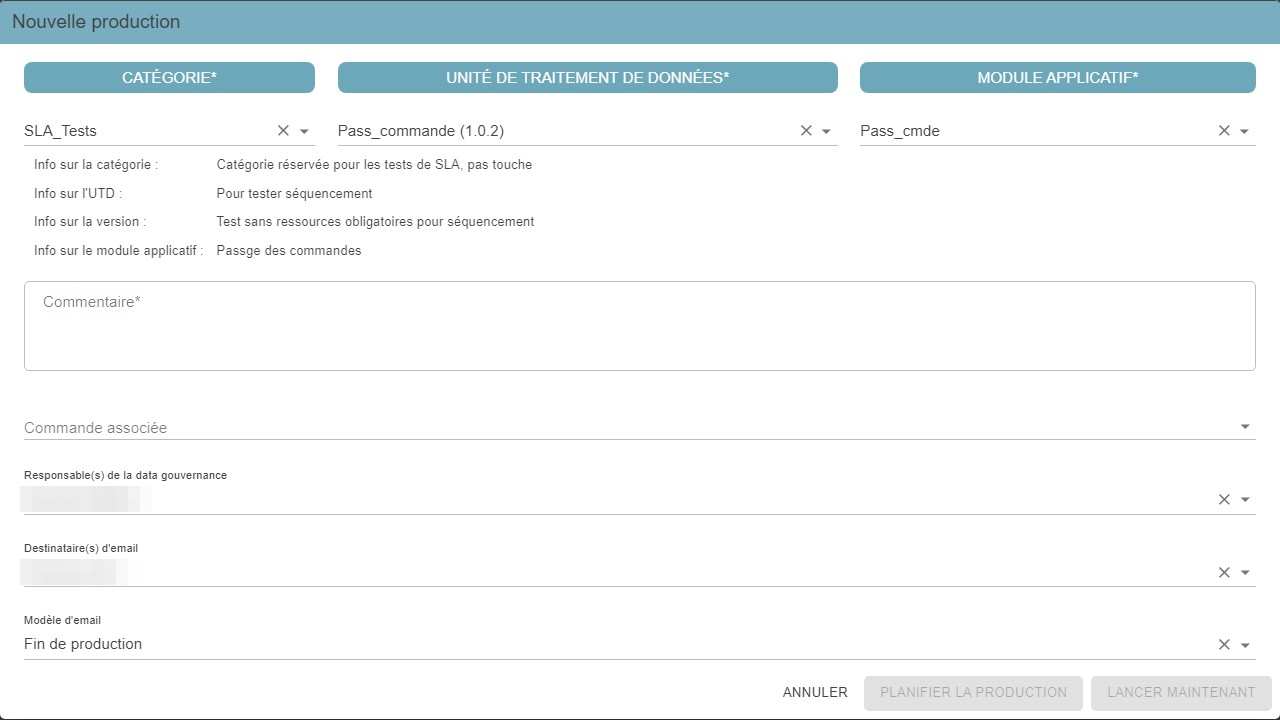This screenshot has width=1280, height=720.
Task: Clear the Modèle d'email selection
Action: 1224,645
